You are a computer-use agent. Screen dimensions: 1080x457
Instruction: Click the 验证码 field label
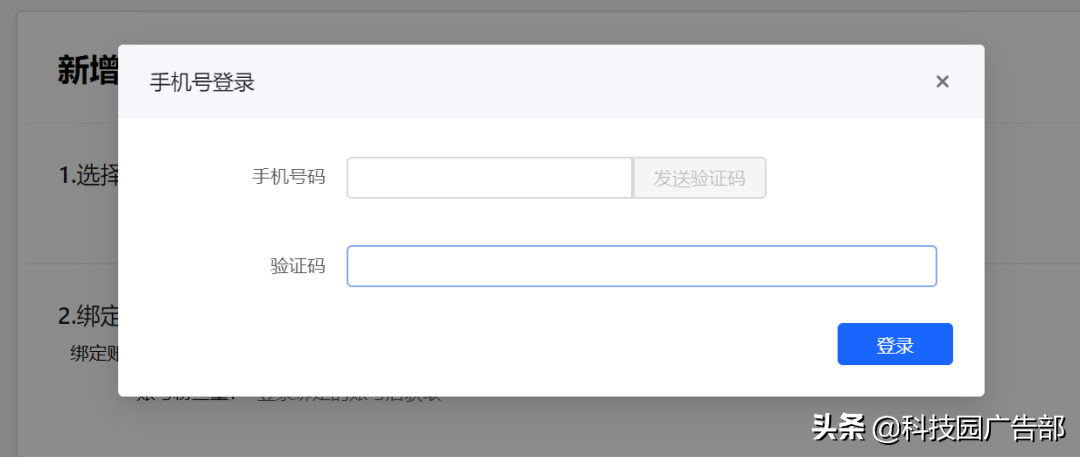[298, 266]
